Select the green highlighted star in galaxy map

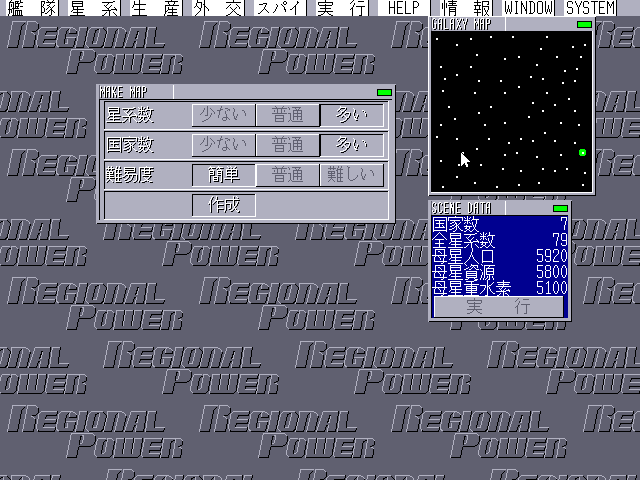tap(582, 153)
